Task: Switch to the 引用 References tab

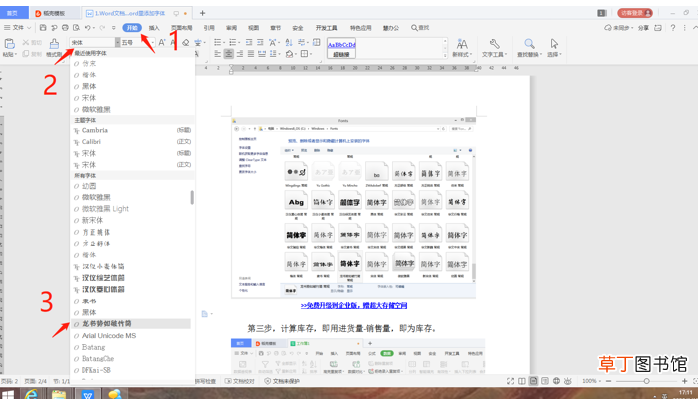Action: [x=209, y=28]
